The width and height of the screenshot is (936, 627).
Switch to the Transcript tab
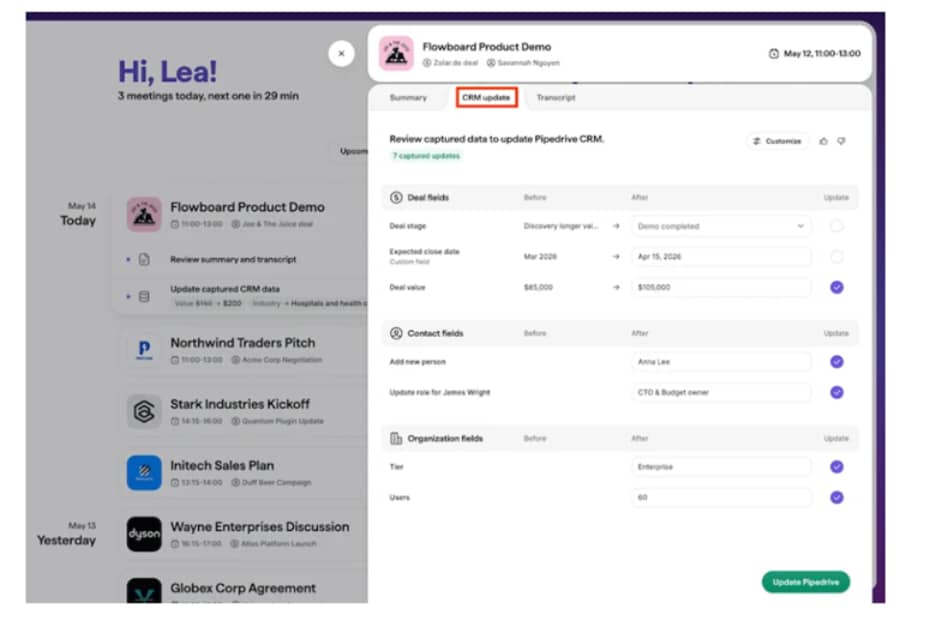click(x=556, y=97)
